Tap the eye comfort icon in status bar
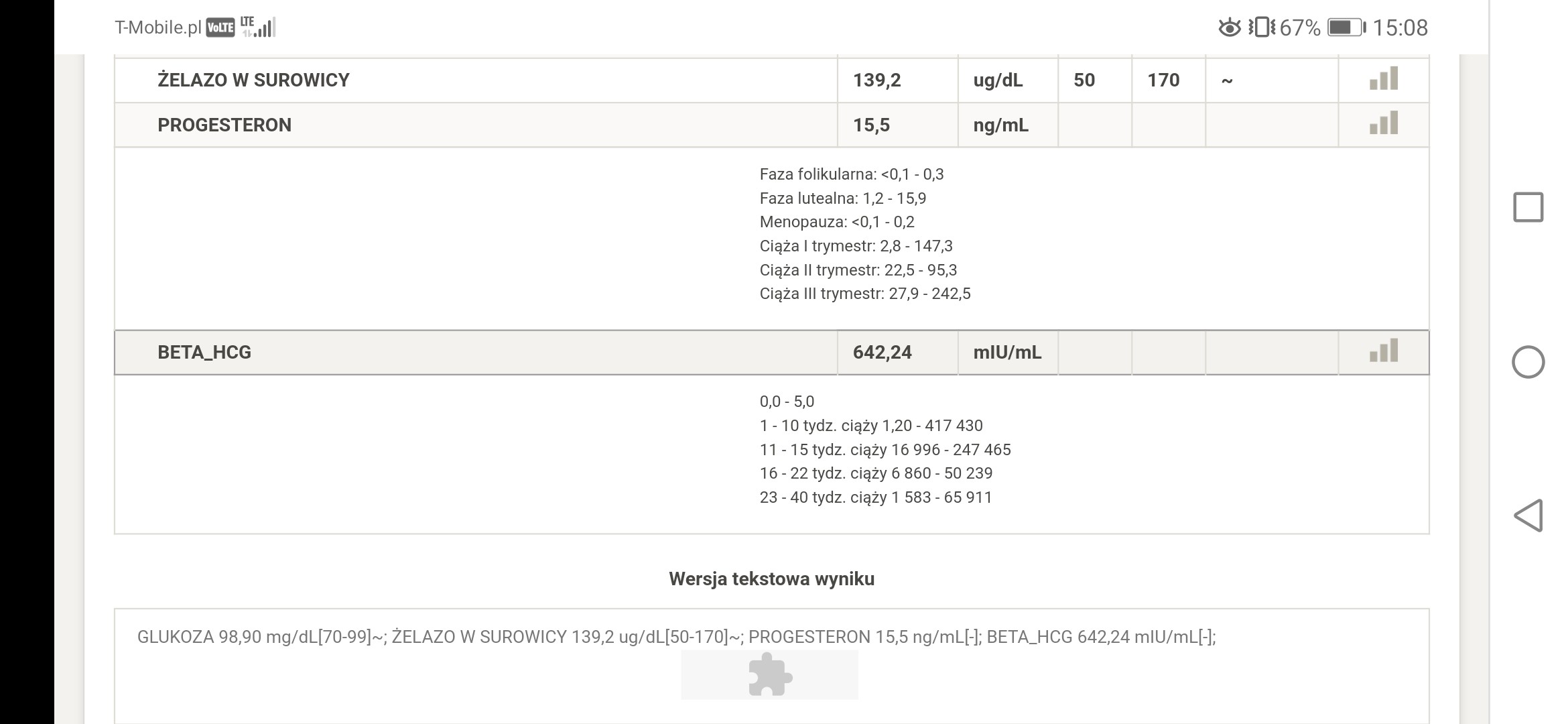Screen dimensions: 1568x724 point(1229,27)
